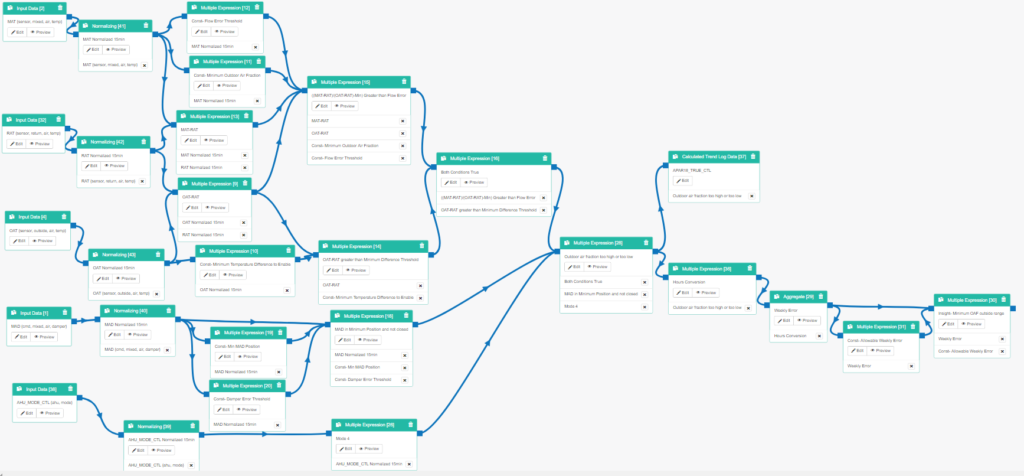Delete the Input Data [4] node
1024x476 pixels.
[x=65, y=217]
